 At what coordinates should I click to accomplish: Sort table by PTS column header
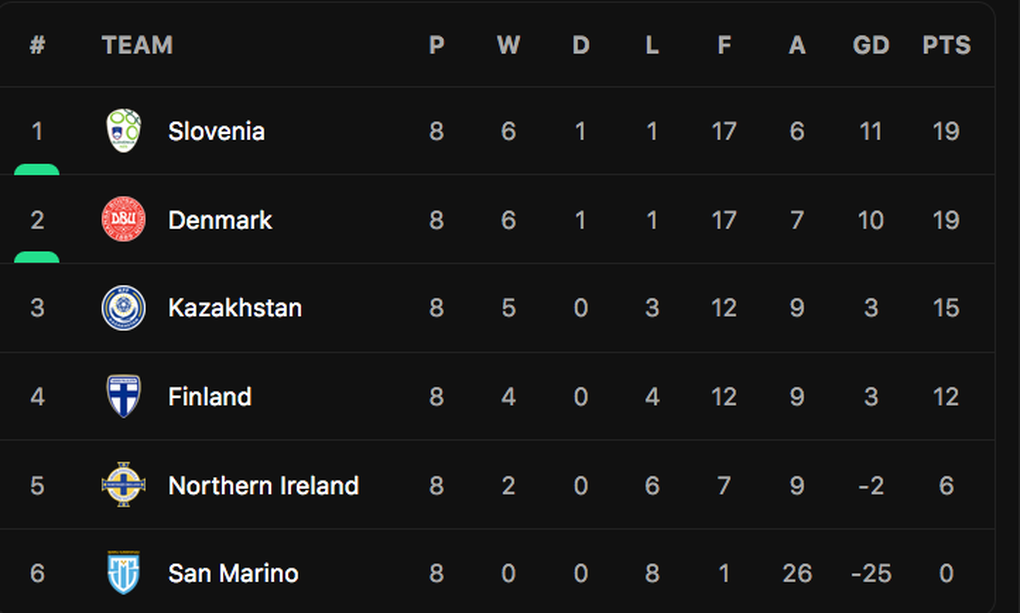click(946, 45)
